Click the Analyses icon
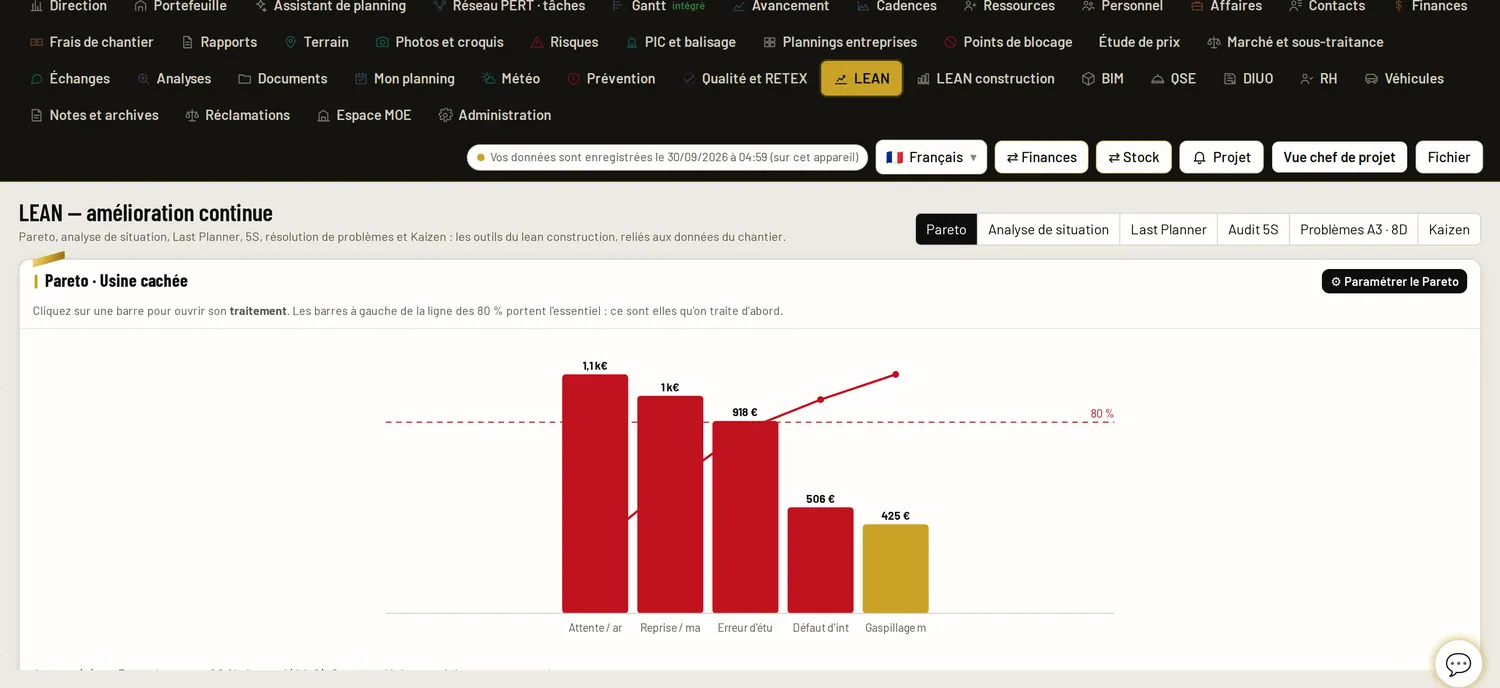This screenshot has height=688, width=1500. tap(144, 79)
